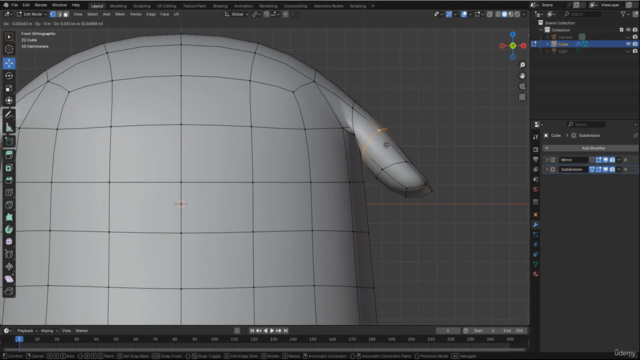Jump to the timeline end frame

[286, 331]
